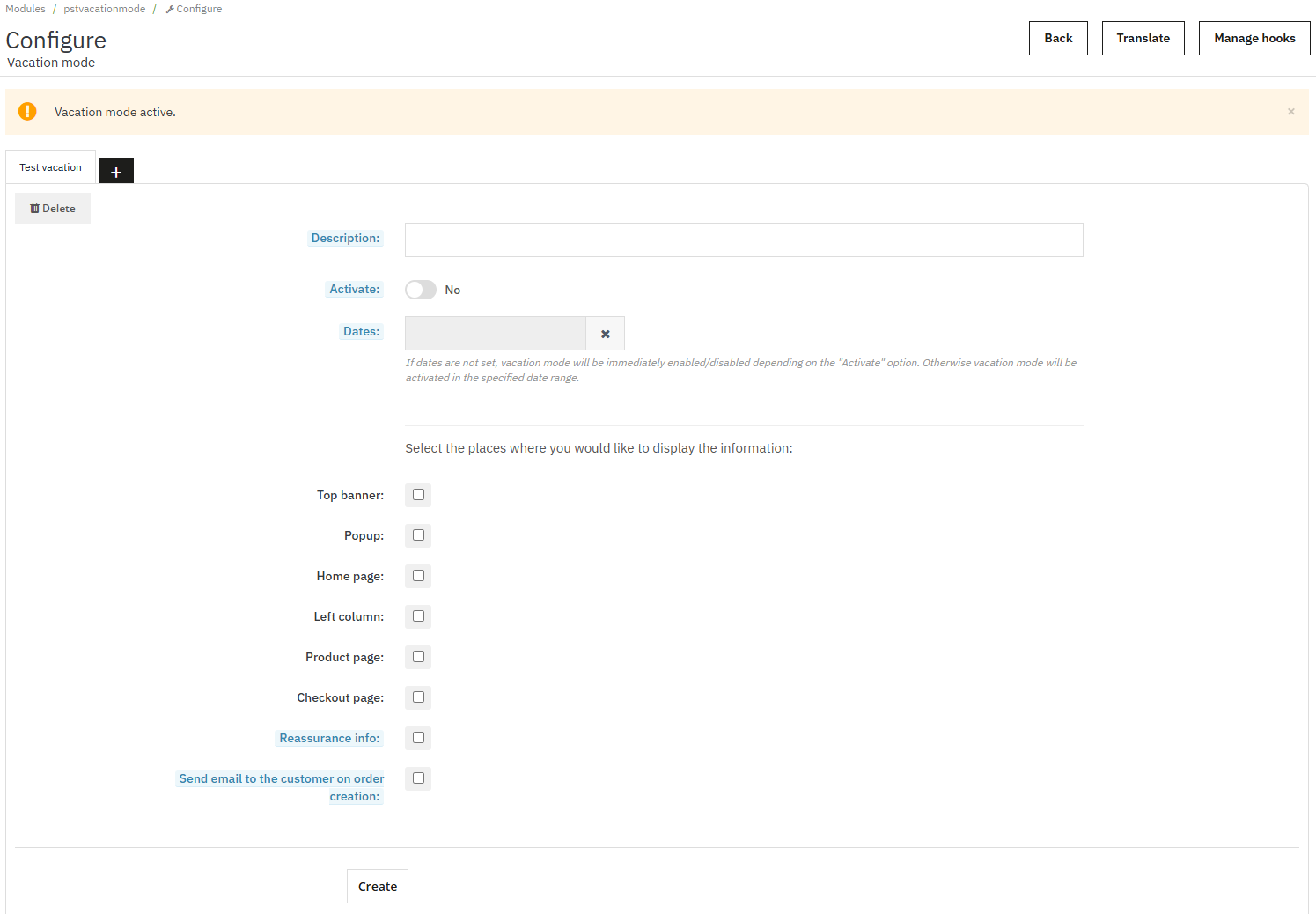
Task: Toggle the Activate switch
Action: coord(421,290)
